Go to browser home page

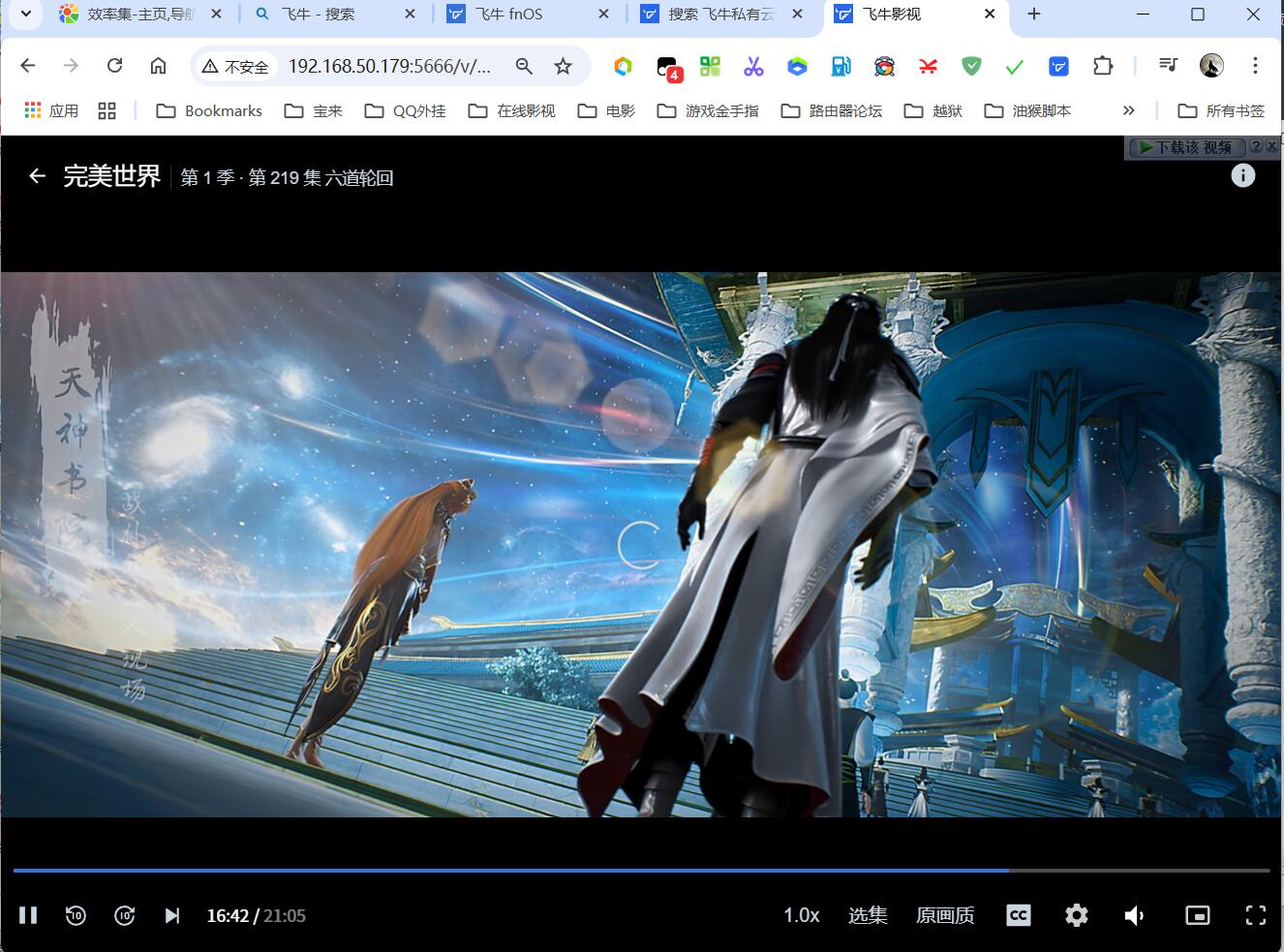click(158, 66)
